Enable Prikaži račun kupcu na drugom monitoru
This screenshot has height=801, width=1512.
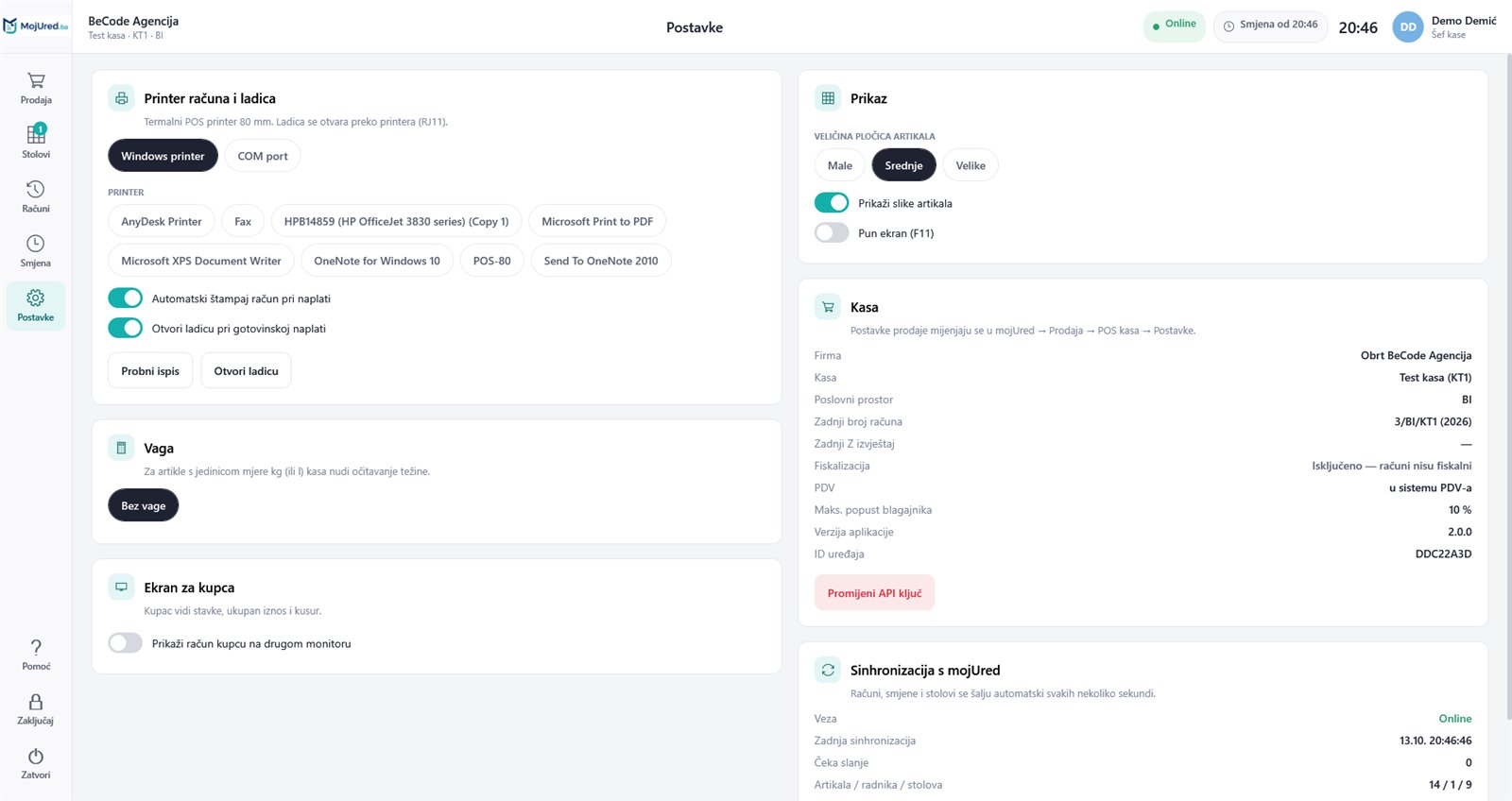click(125, 643)
